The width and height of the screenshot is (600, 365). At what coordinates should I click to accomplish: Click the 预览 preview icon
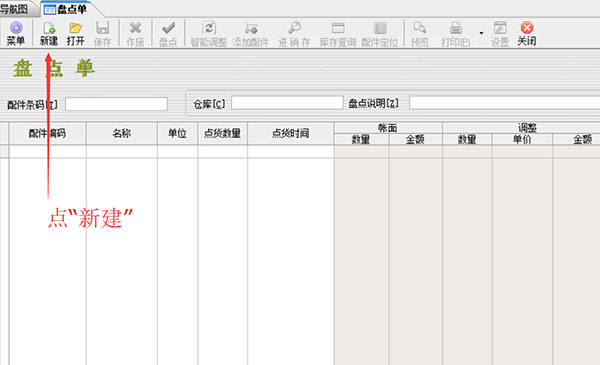419,28
